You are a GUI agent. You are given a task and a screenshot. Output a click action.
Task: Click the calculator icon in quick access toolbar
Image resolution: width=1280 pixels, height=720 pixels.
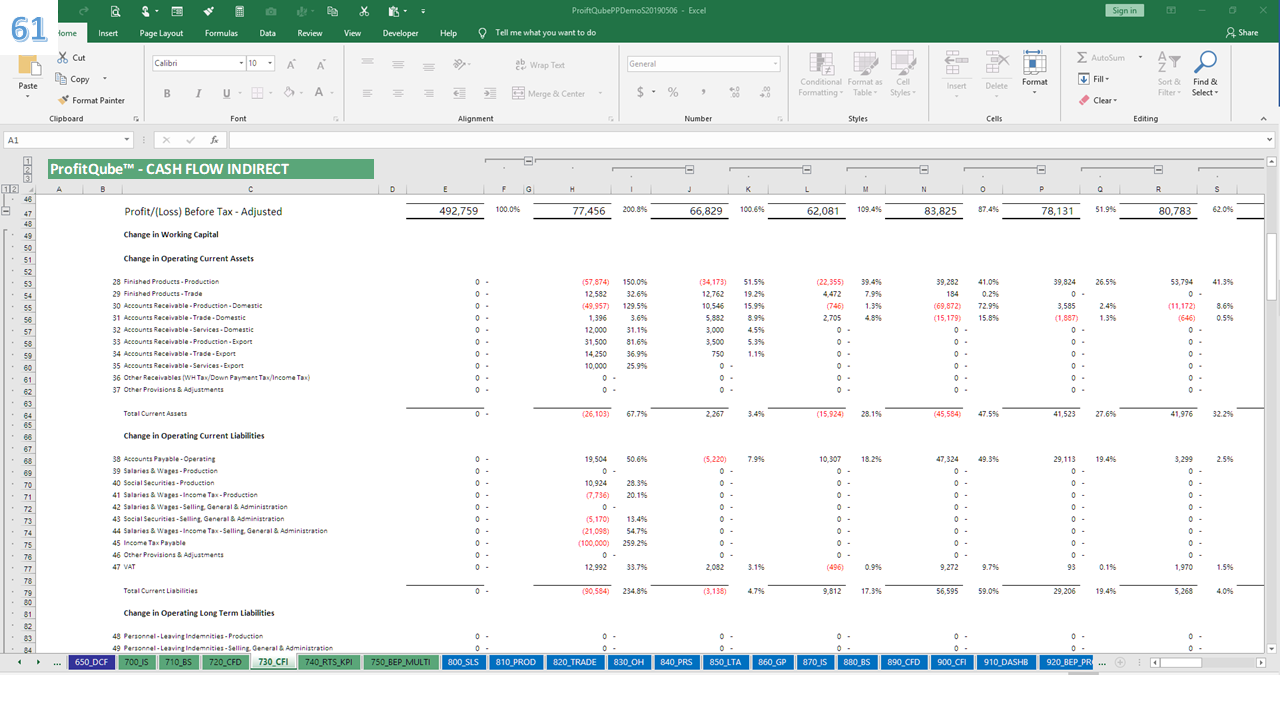239,11
